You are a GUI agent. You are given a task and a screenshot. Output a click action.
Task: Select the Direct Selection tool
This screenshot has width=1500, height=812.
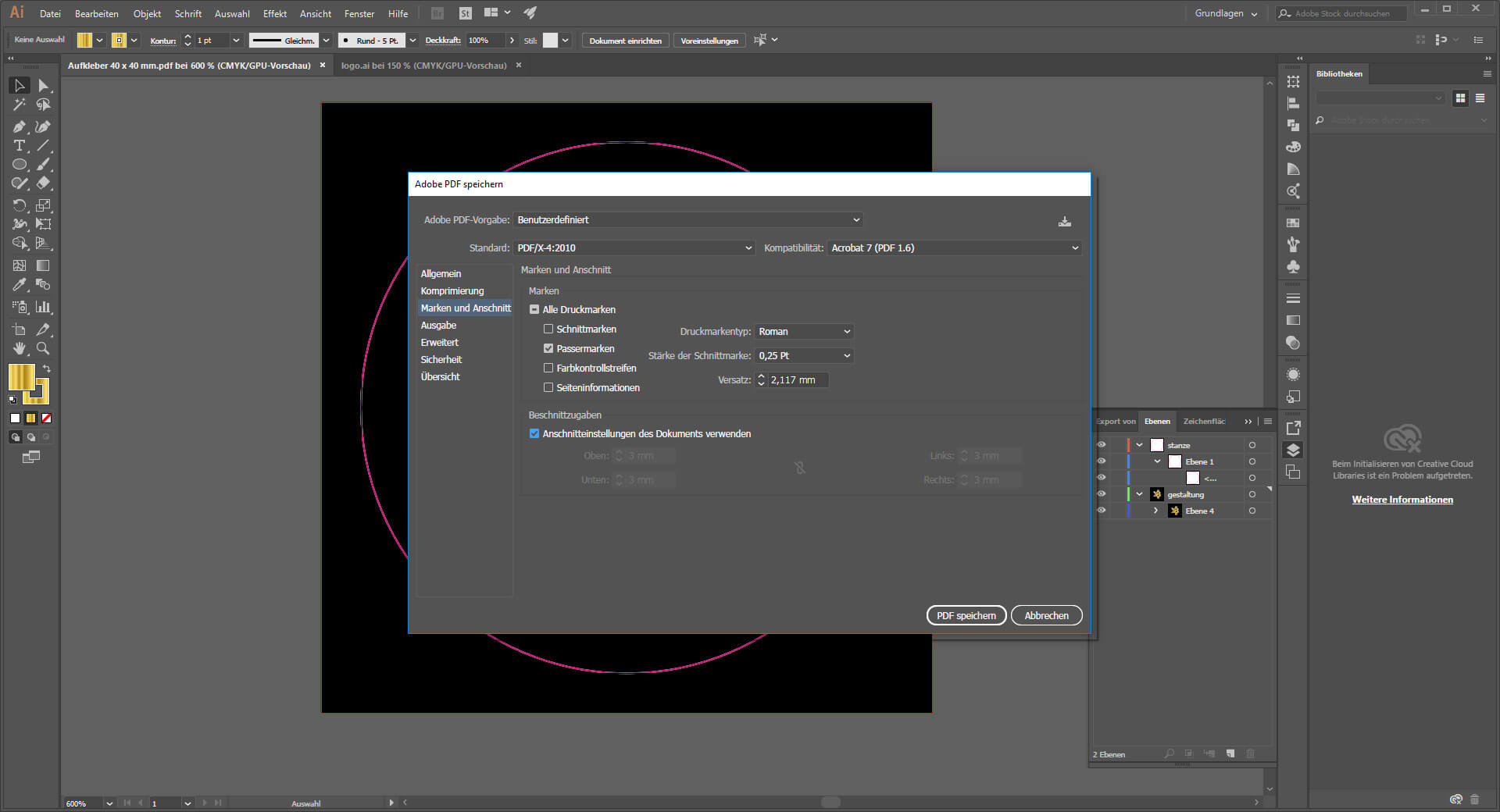(x=43, y=86)
